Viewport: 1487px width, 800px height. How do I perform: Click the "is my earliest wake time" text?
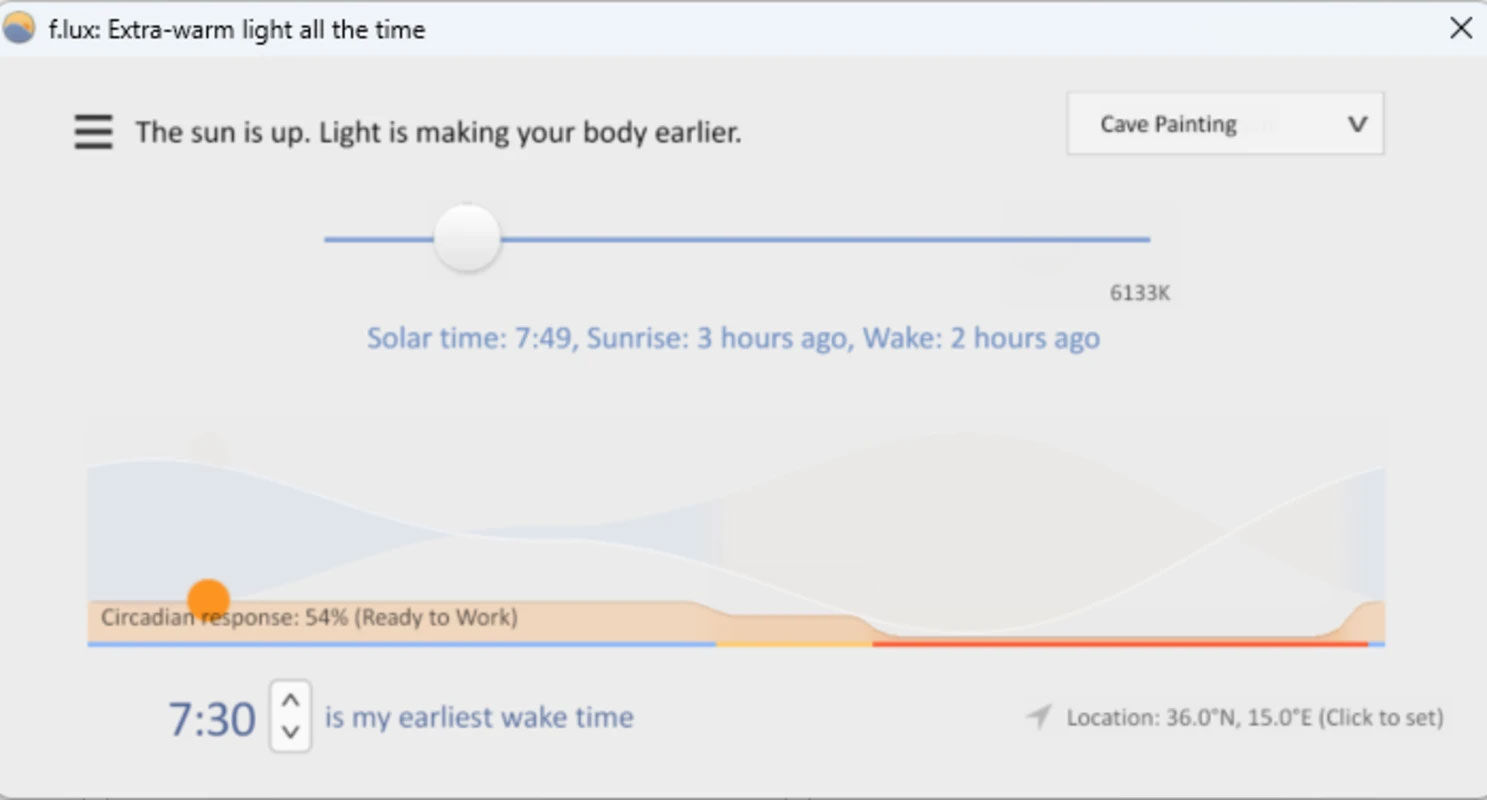point(479,717)
